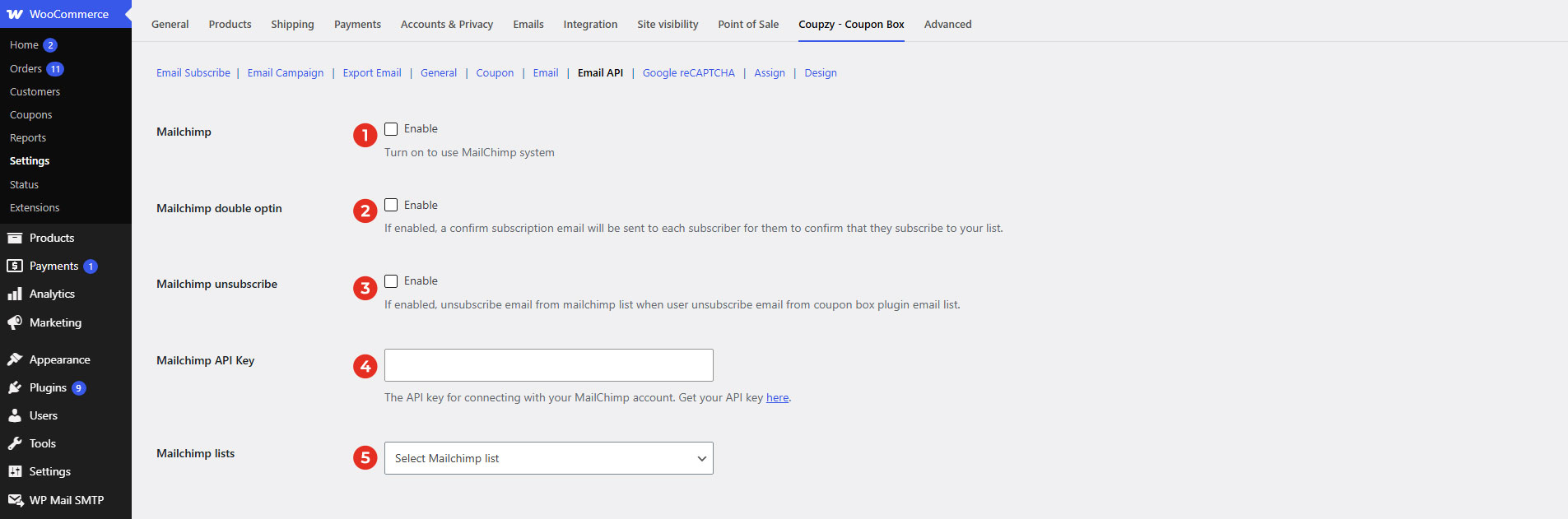
Task: Open the Point of Sale tab
Action: click(748, 24)
